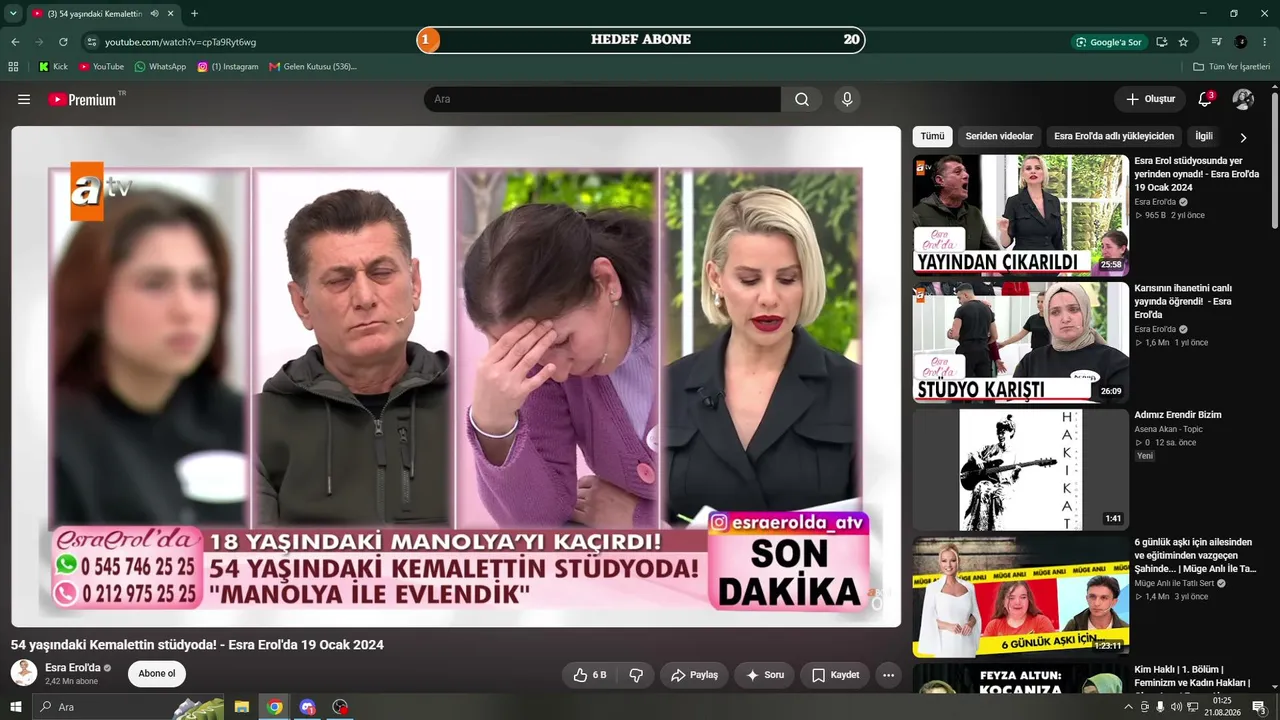Dislike the video with thumbs down
This screenshot has width=1280, height=720.
click(x=636, y=675)
